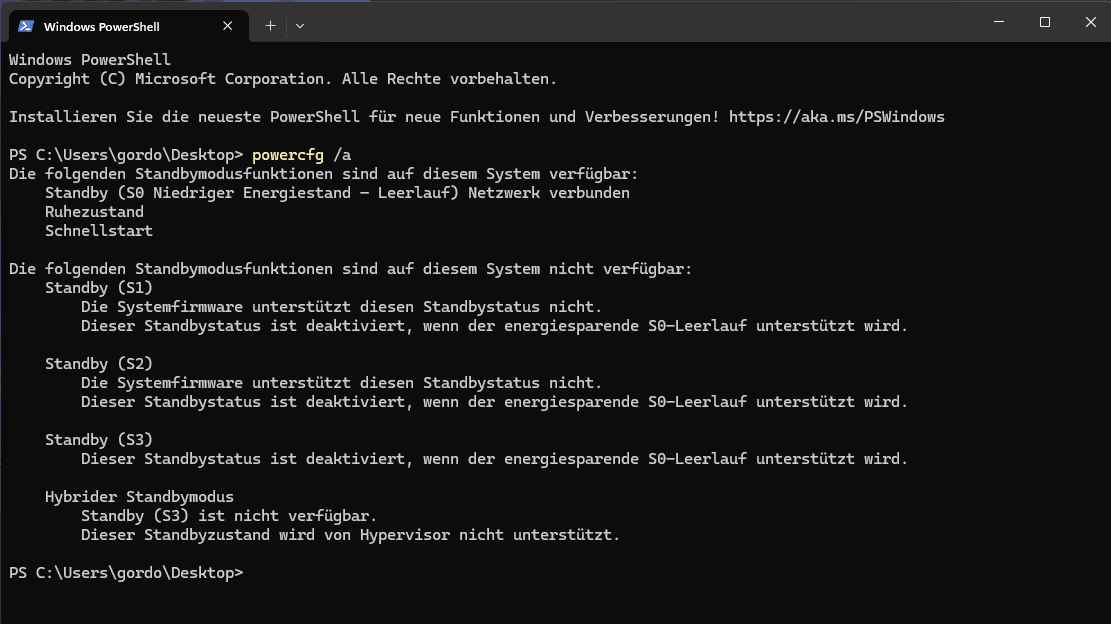1111x624 pixels.
Task: Maximize the terminal window
Action: 1045,22
